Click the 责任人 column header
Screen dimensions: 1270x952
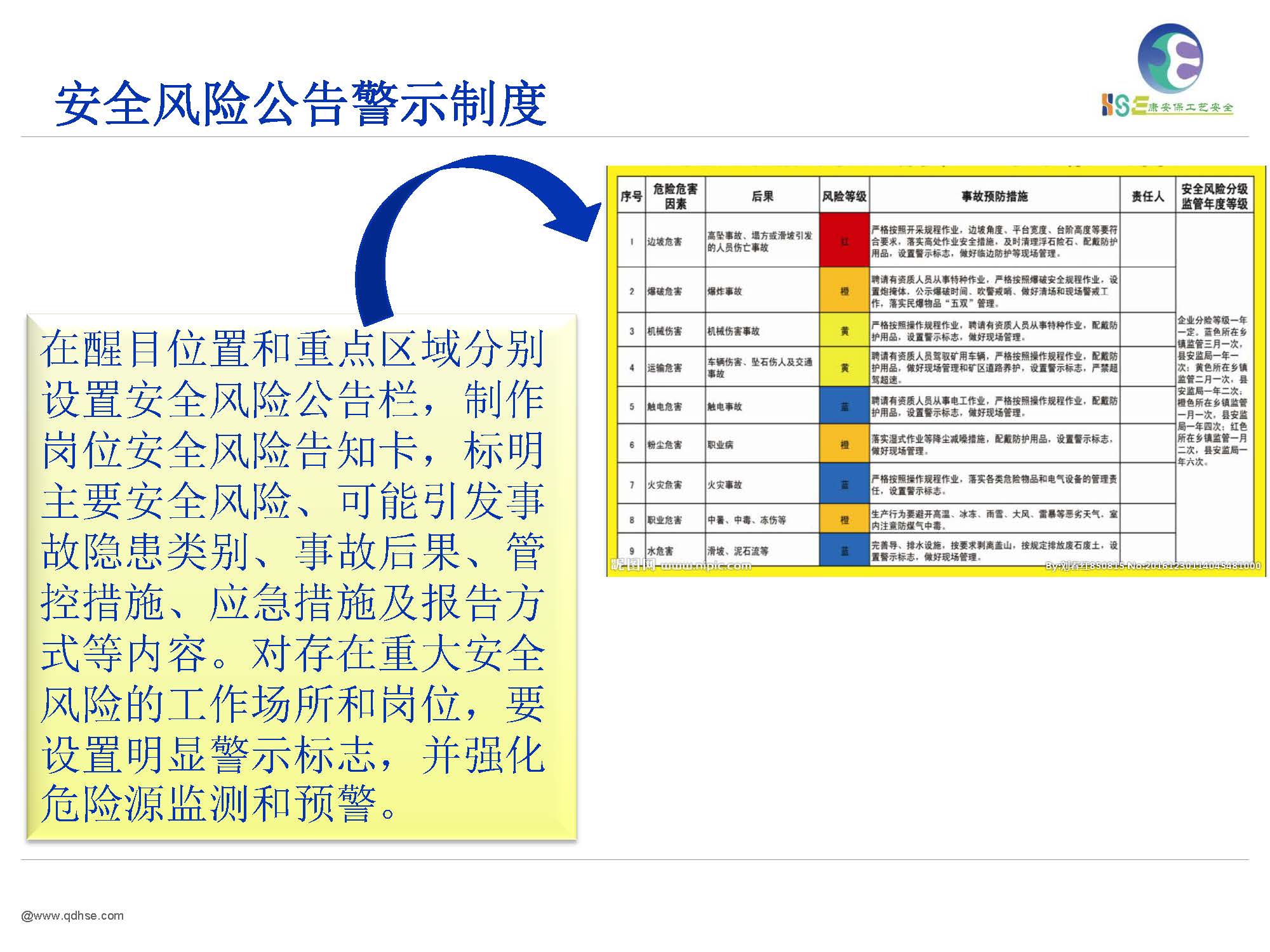[1147, 196]
